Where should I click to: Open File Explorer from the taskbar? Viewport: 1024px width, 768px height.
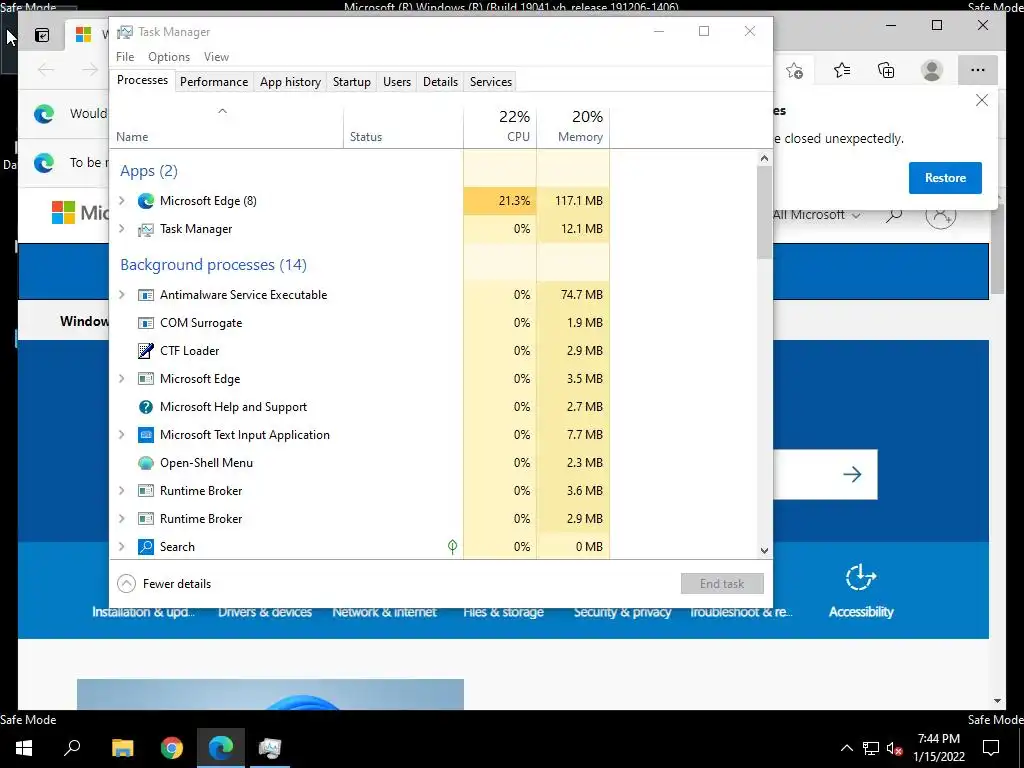pyautogui.click(x=122, y=748)
